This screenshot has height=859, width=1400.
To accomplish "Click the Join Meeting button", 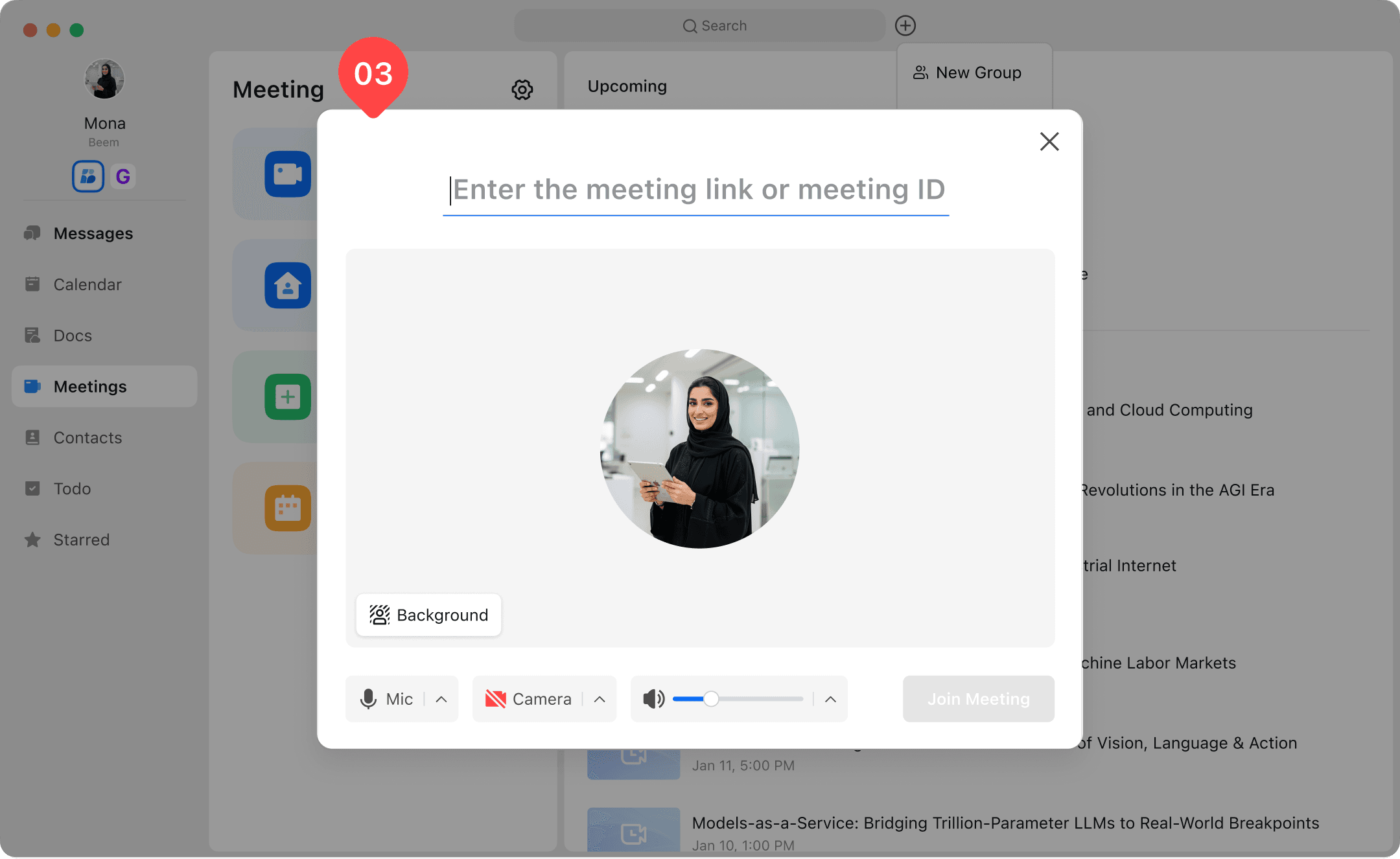I will pos(978,699).
